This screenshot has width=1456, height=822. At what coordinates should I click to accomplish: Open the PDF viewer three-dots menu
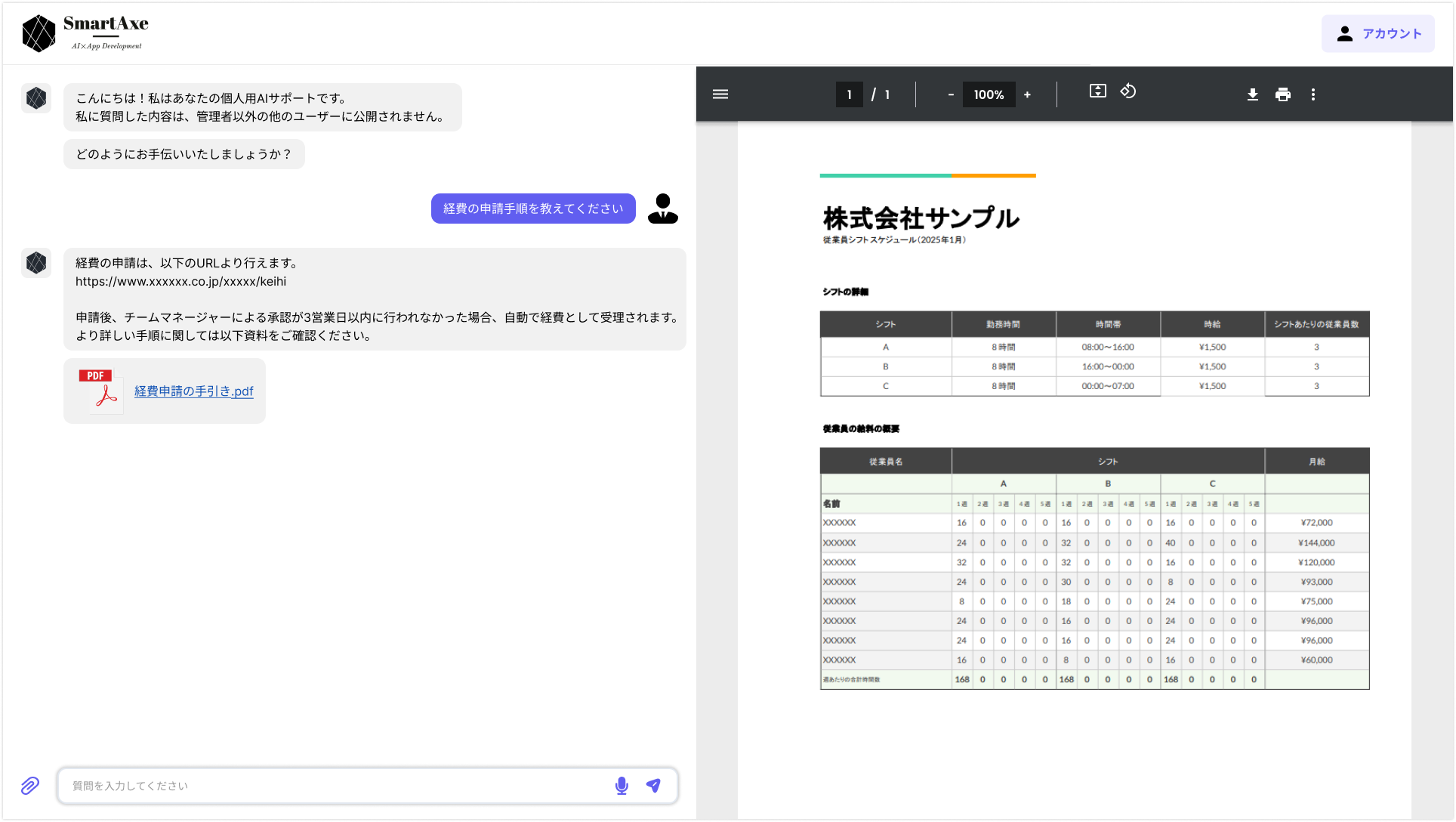[1313, 94]
